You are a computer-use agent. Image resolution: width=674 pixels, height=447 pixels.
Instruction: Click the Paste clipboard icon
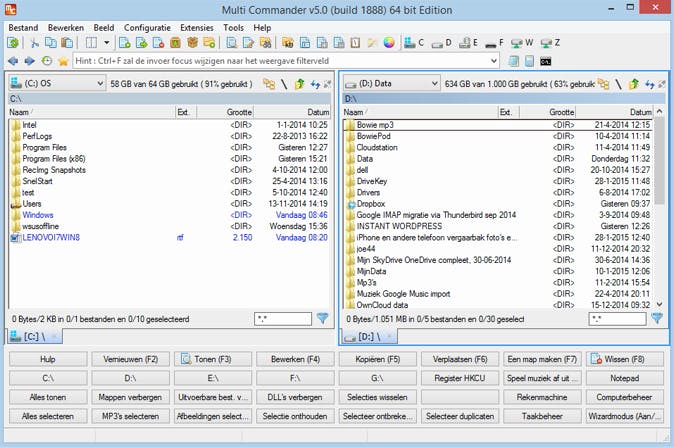click(x=67, y=43)
